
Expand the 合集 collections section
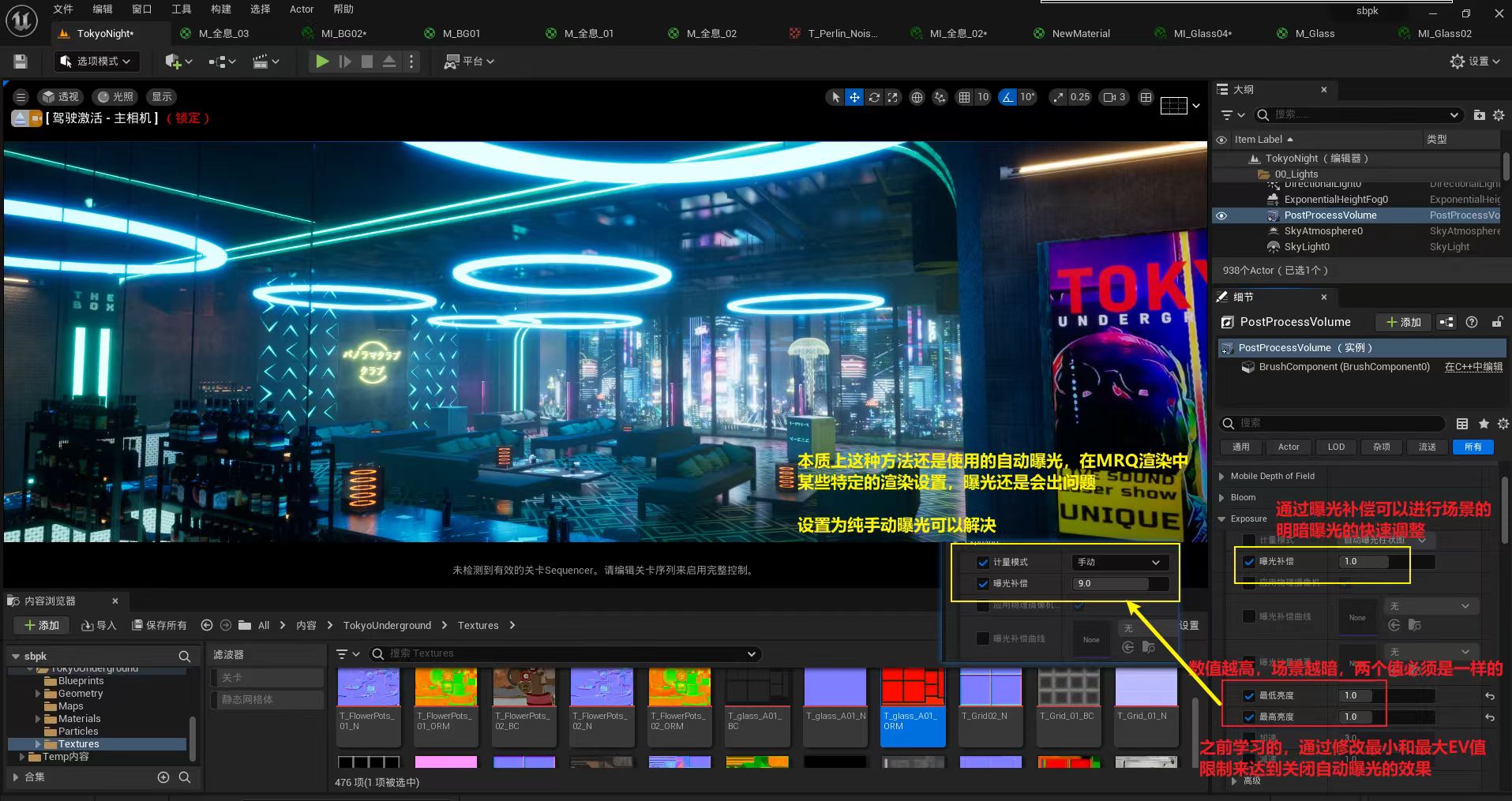[15, 777]
